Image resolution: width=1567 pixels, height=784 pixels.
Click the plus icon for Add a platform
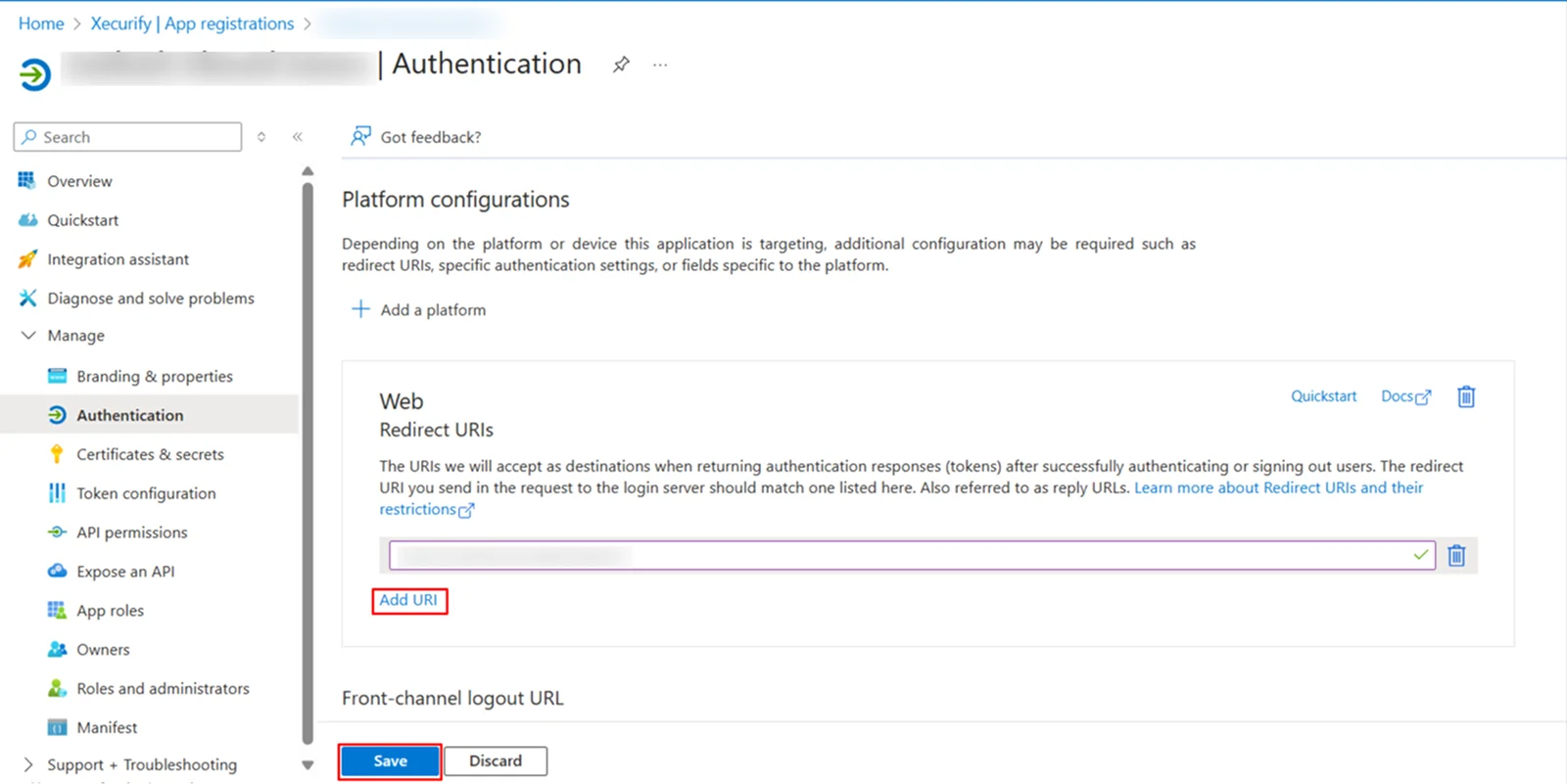click(360, 309)
